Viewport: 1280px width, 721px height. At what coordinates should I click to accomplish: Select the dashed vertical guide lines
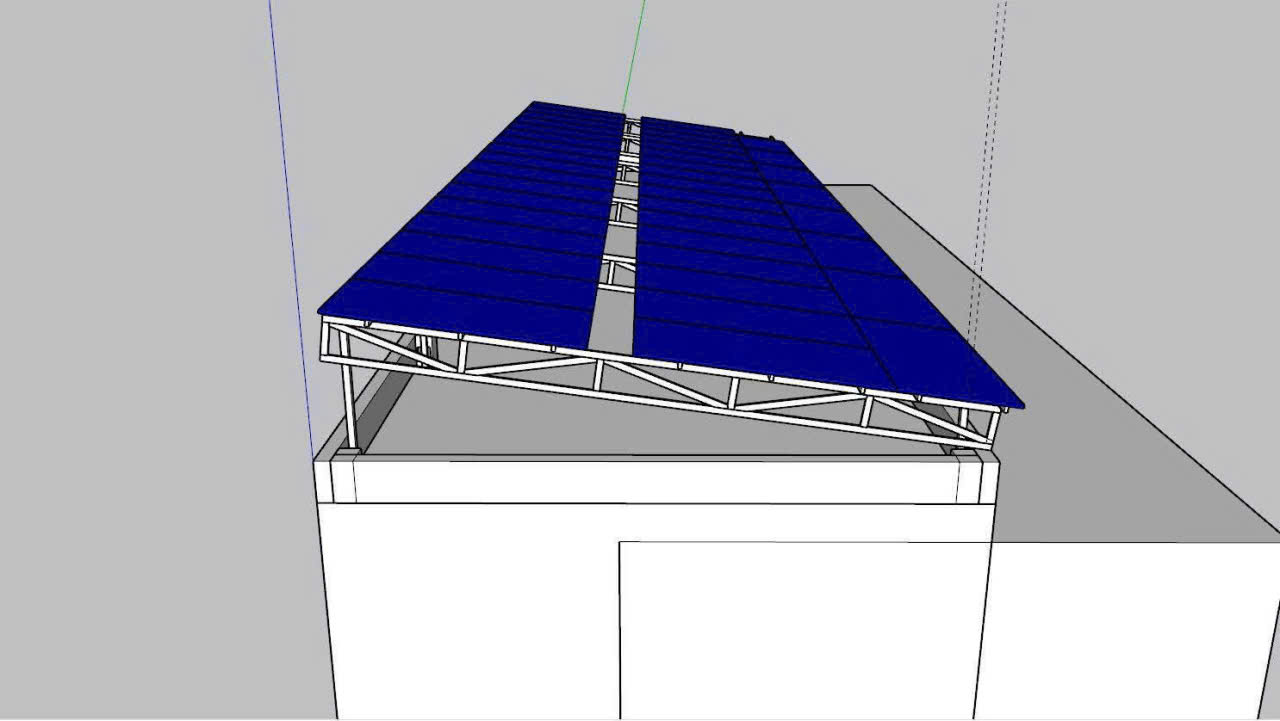click(x=990, y=150)
